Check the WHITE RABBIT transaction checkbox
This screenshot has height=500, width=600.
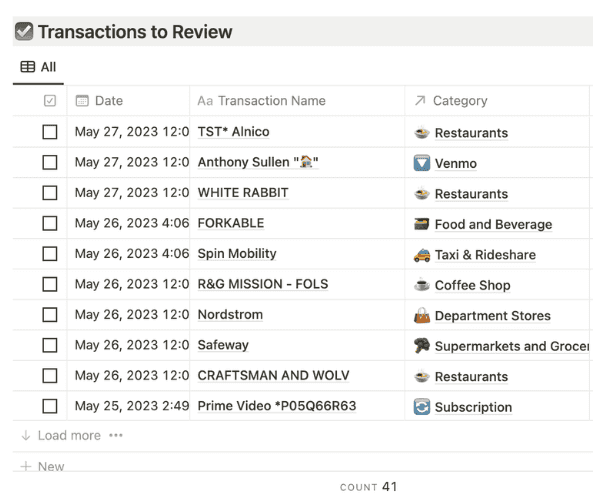click(x=50, y=193)
